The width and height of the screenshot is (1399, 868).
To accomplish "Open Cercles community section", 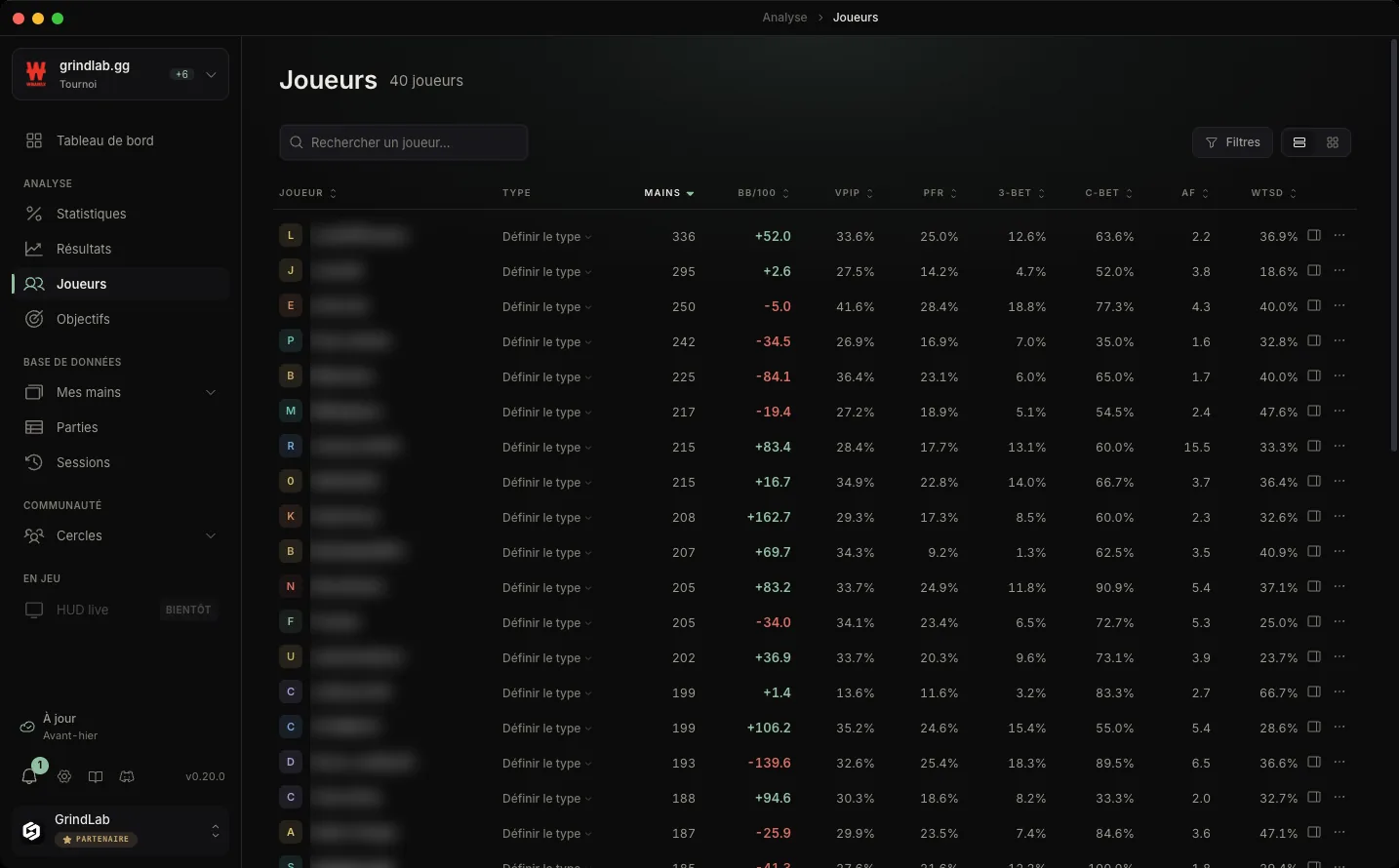I will pyautogui.click(x=120, y=535).
